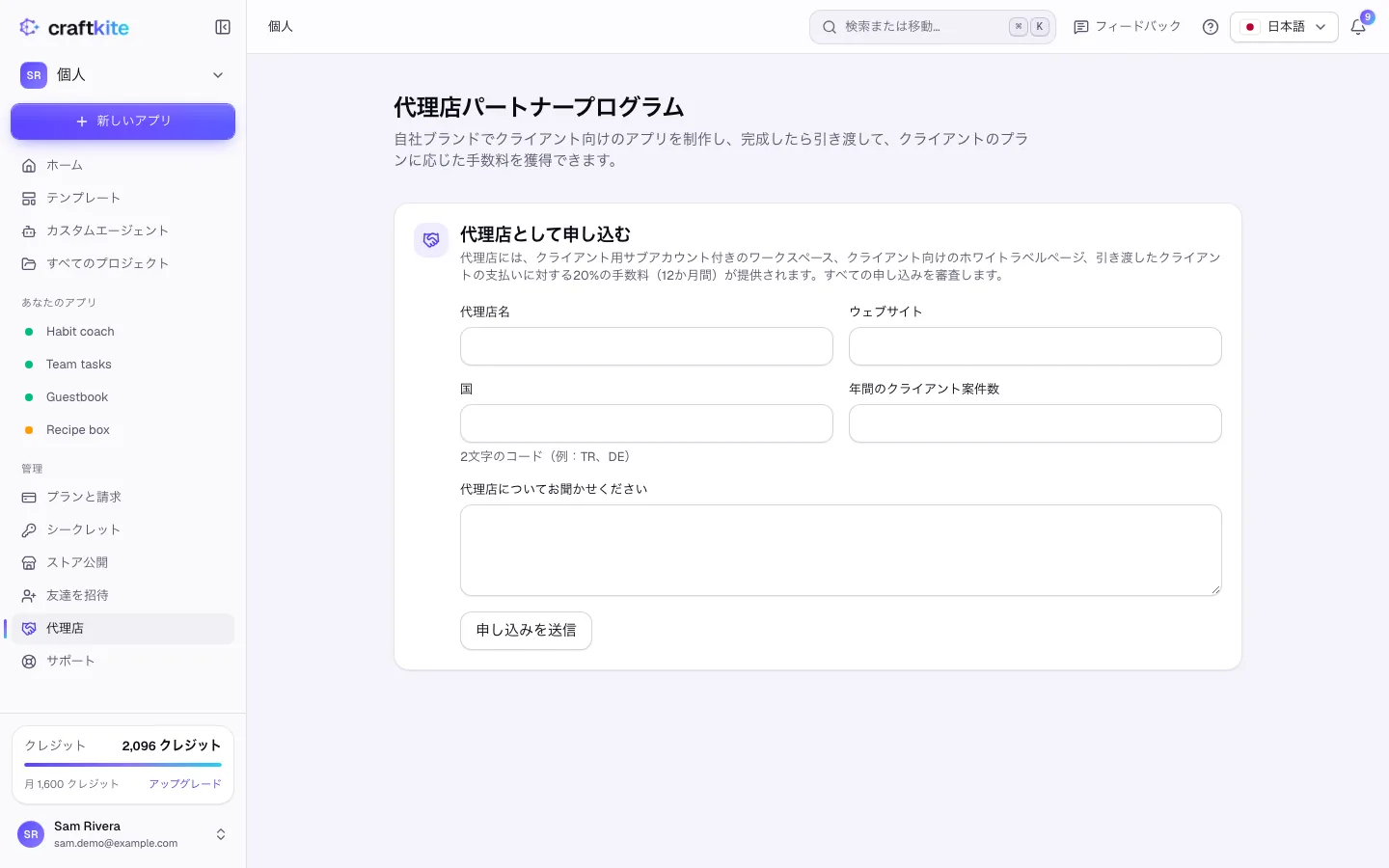Viewport: 1389px width, 868px height.
Task: Click the magnifier search icon
Action: click(x=829, y=27)
